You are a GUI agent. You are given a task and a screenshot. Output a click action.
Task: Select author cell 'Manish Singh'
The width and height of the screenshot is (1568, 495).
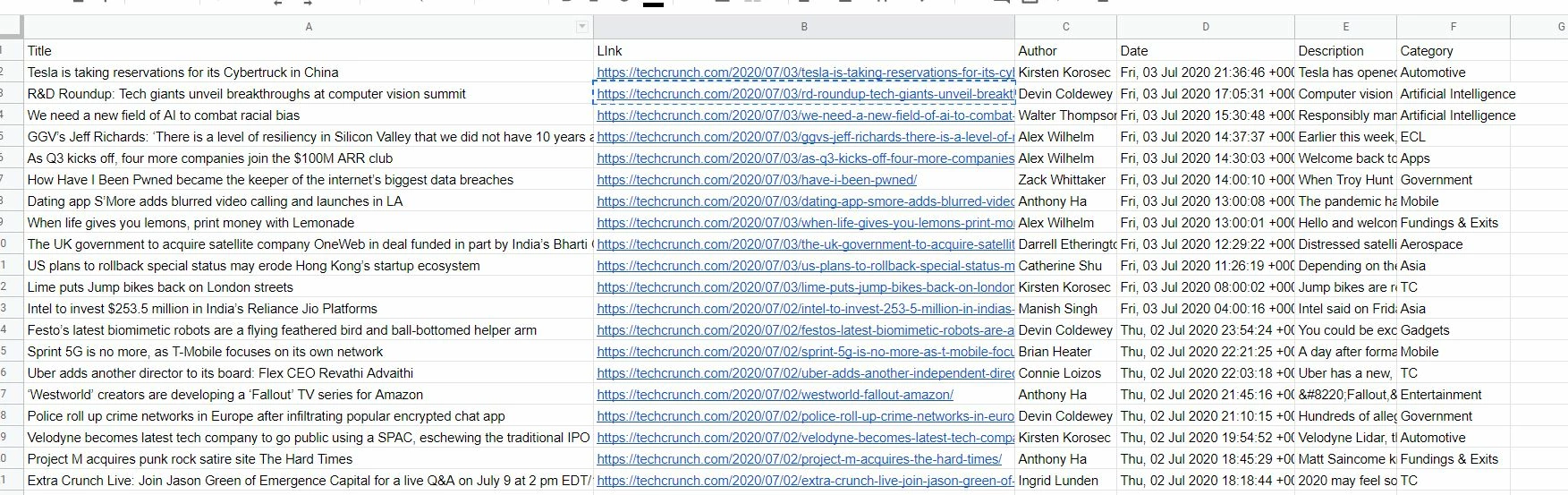coord(1065,309)
